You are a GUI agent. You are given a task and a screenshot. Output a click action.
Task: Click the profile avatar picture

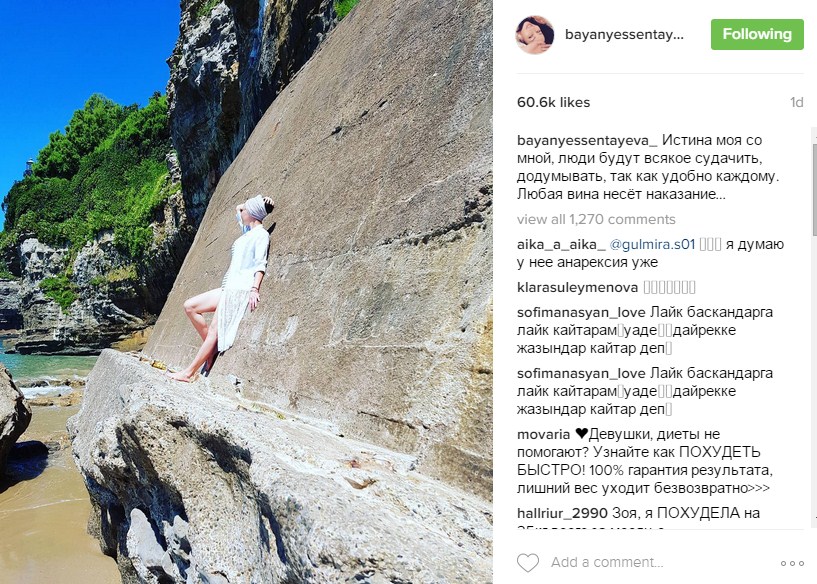(x=535, y=34)
